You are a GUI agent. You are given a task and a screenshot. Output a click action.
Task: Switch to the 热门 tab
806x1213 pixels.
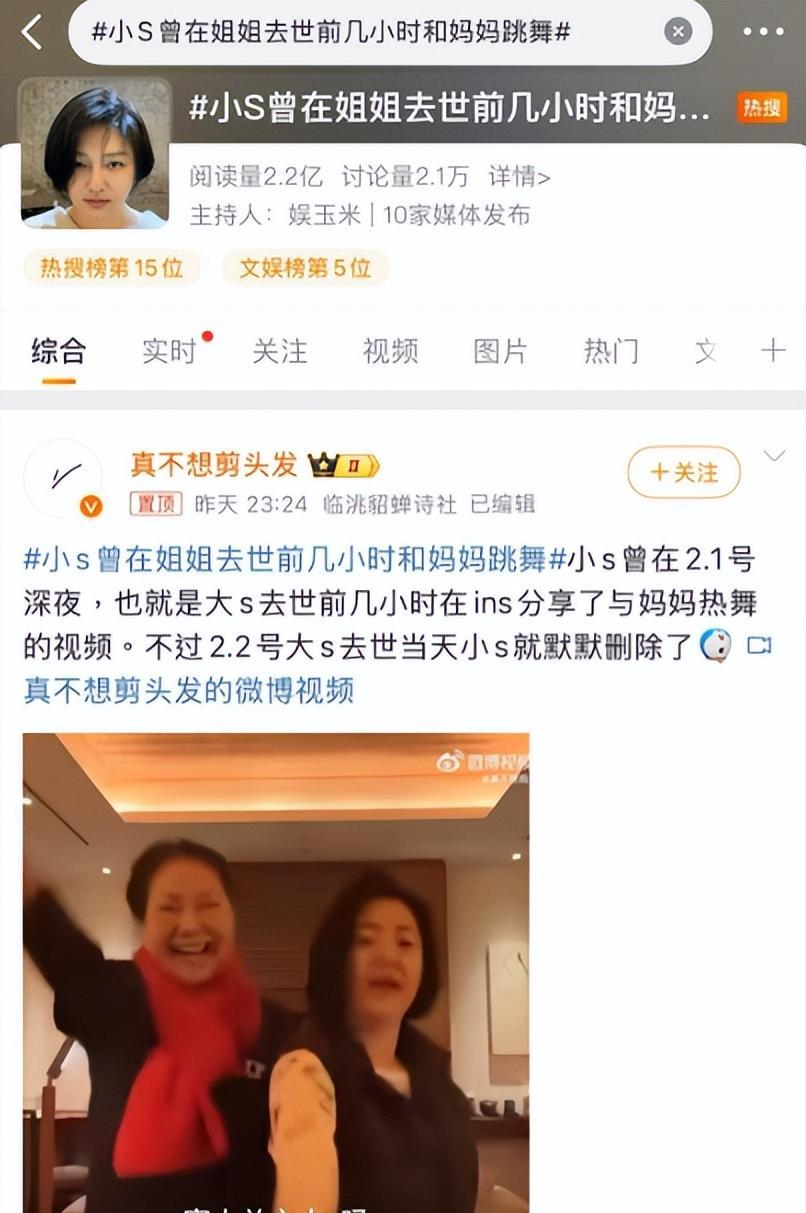click(611, 351)
